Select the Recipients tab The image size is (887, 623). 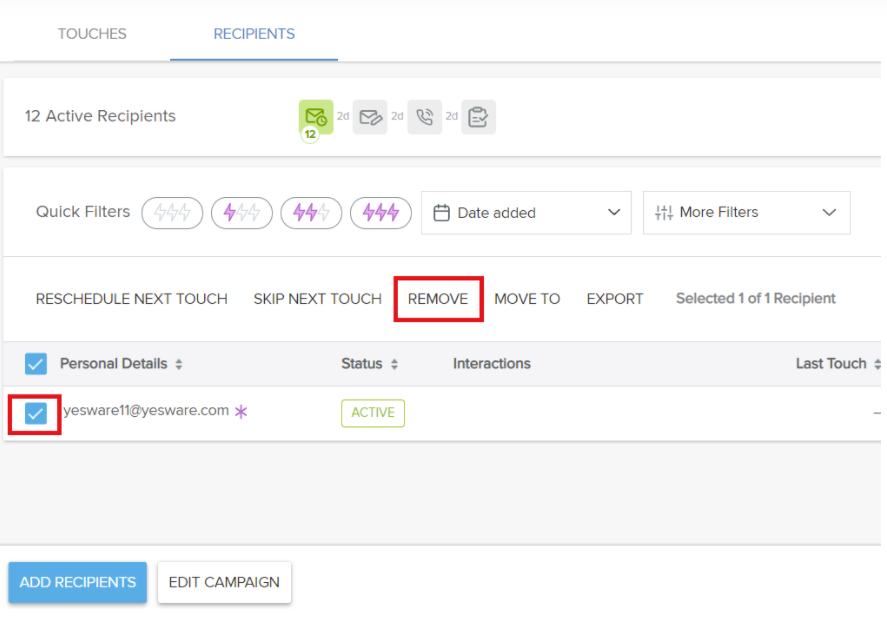254,34
